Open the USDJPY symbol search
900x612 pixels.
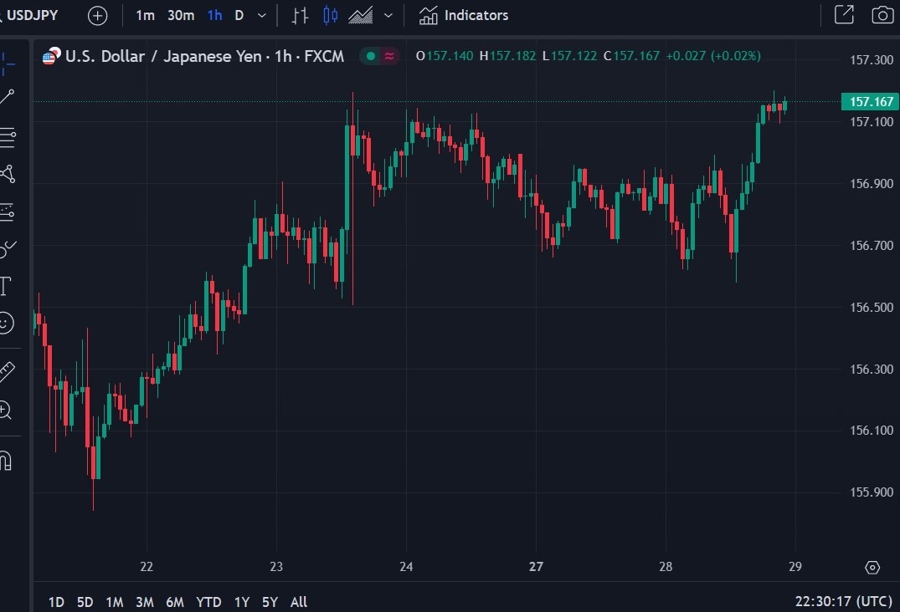pos(32,15)
